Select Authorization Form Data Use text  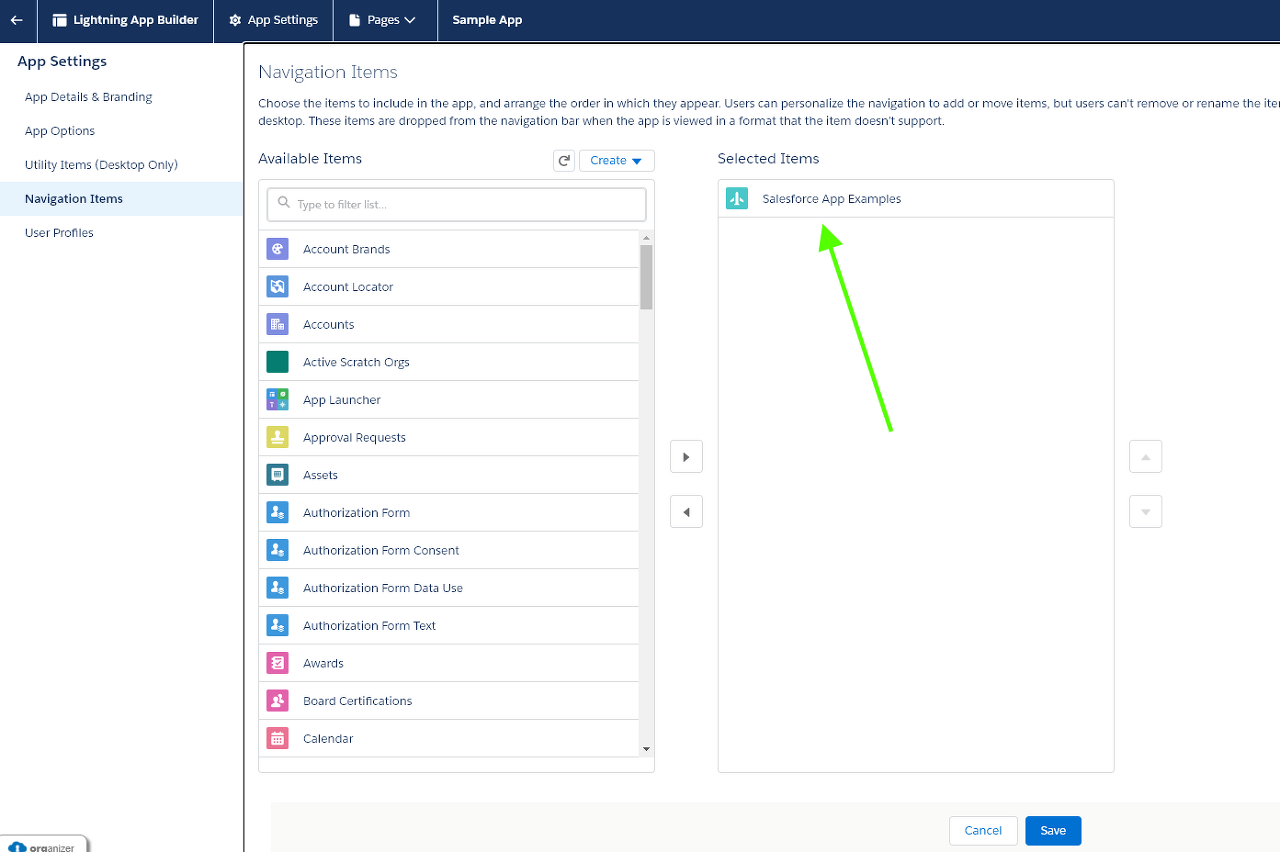pos(383,588)
